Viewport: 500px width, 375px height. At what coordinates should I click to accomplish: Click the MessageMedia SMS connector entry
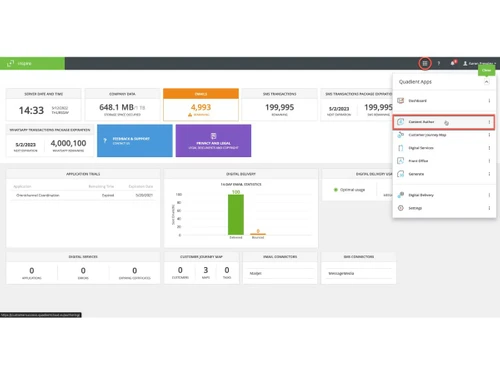pyautogui.click(x=341, y=273)
